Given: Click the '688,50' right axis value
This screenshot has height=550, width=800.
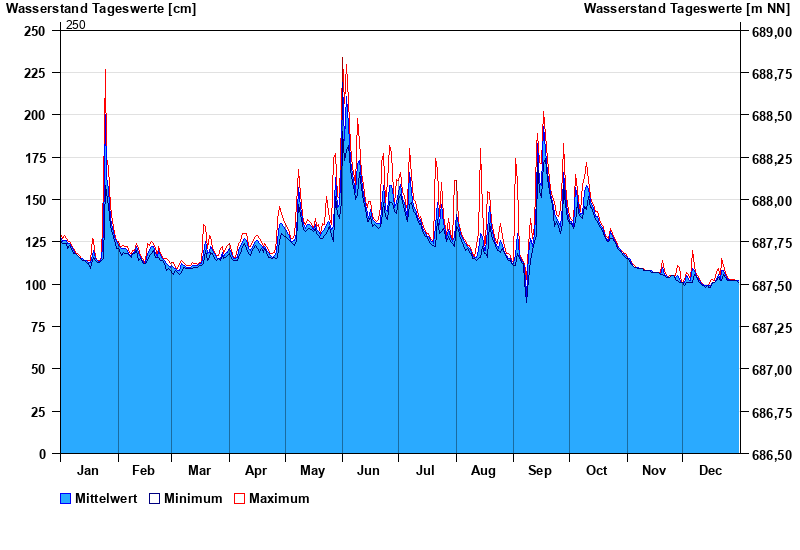Looking at the screenshot, I should pyautogui.click(x=772, y=117).
